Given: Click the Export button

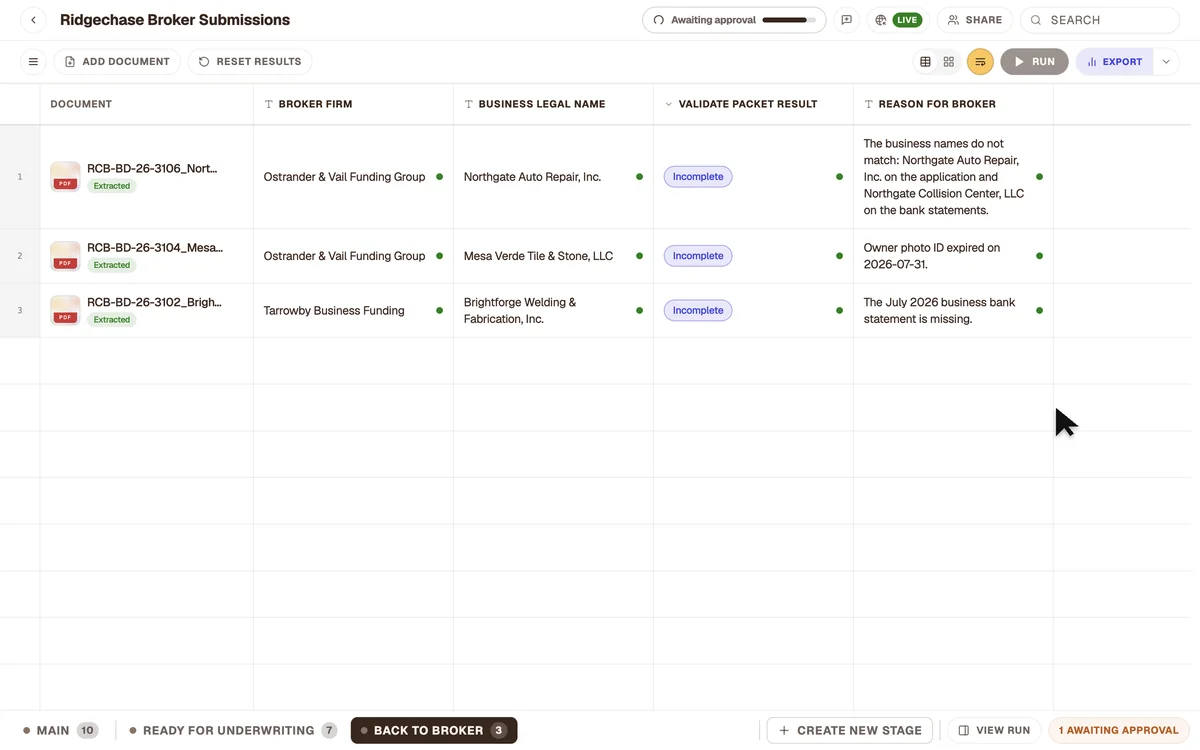Looking at the screenshot, I should (1115, 62).
